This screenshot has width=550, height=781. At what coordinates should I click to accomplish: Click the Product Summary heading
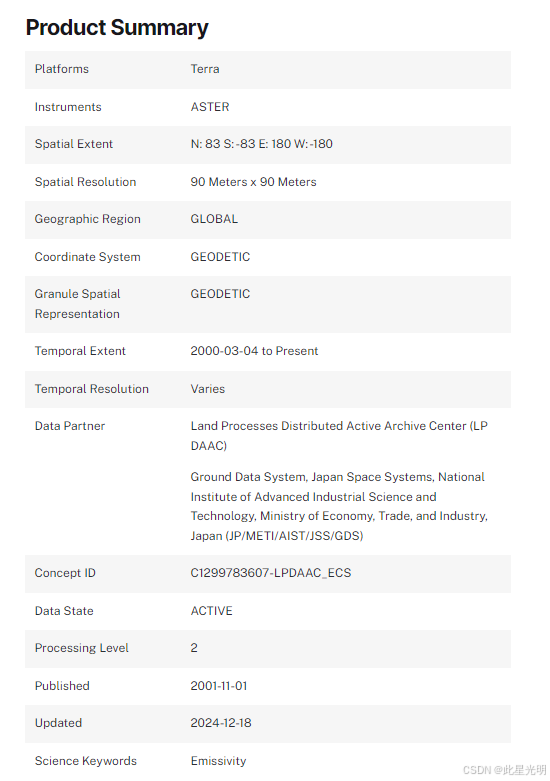click(117, 28)
